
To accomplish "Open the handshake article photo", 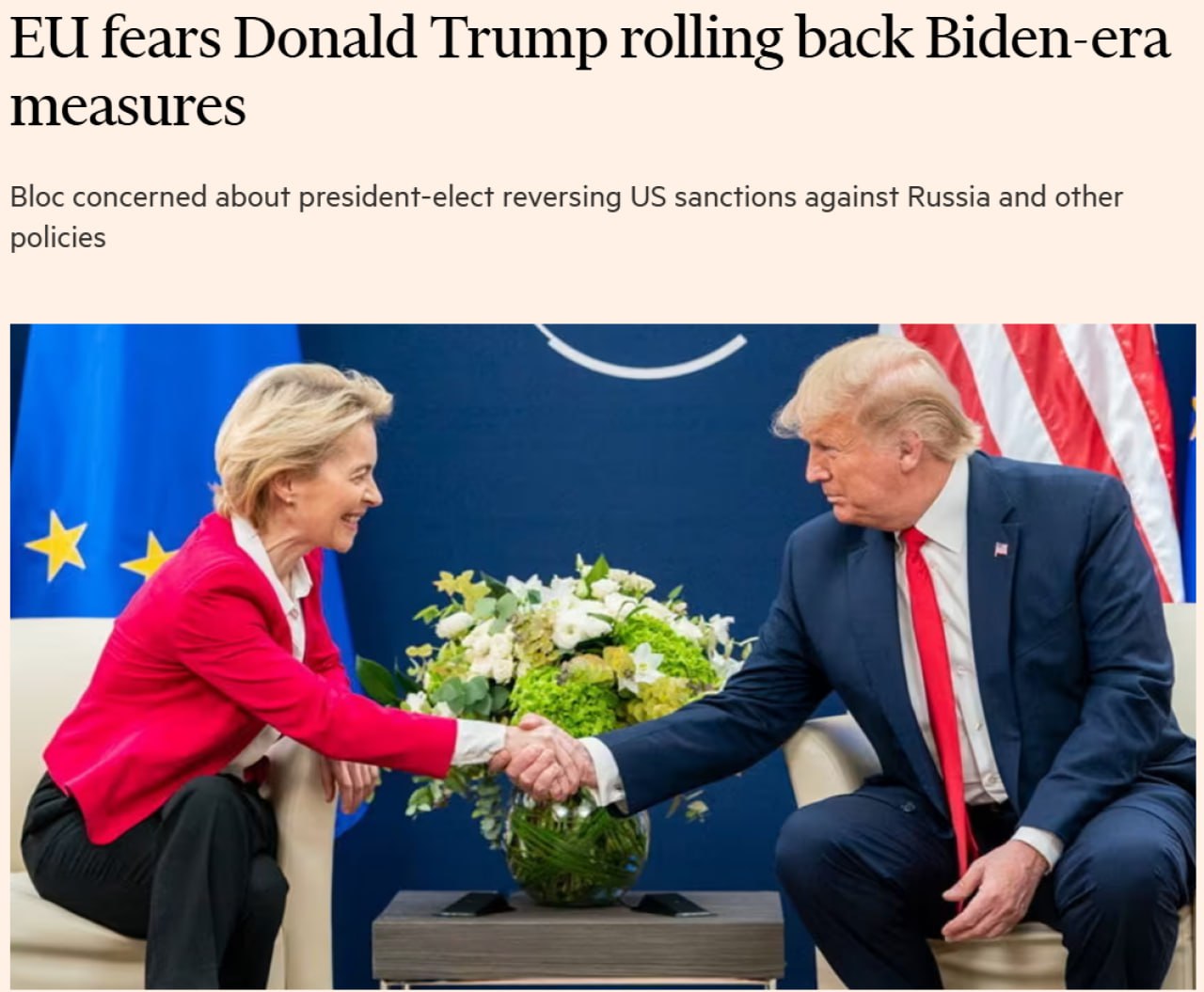I will point(603,656).
